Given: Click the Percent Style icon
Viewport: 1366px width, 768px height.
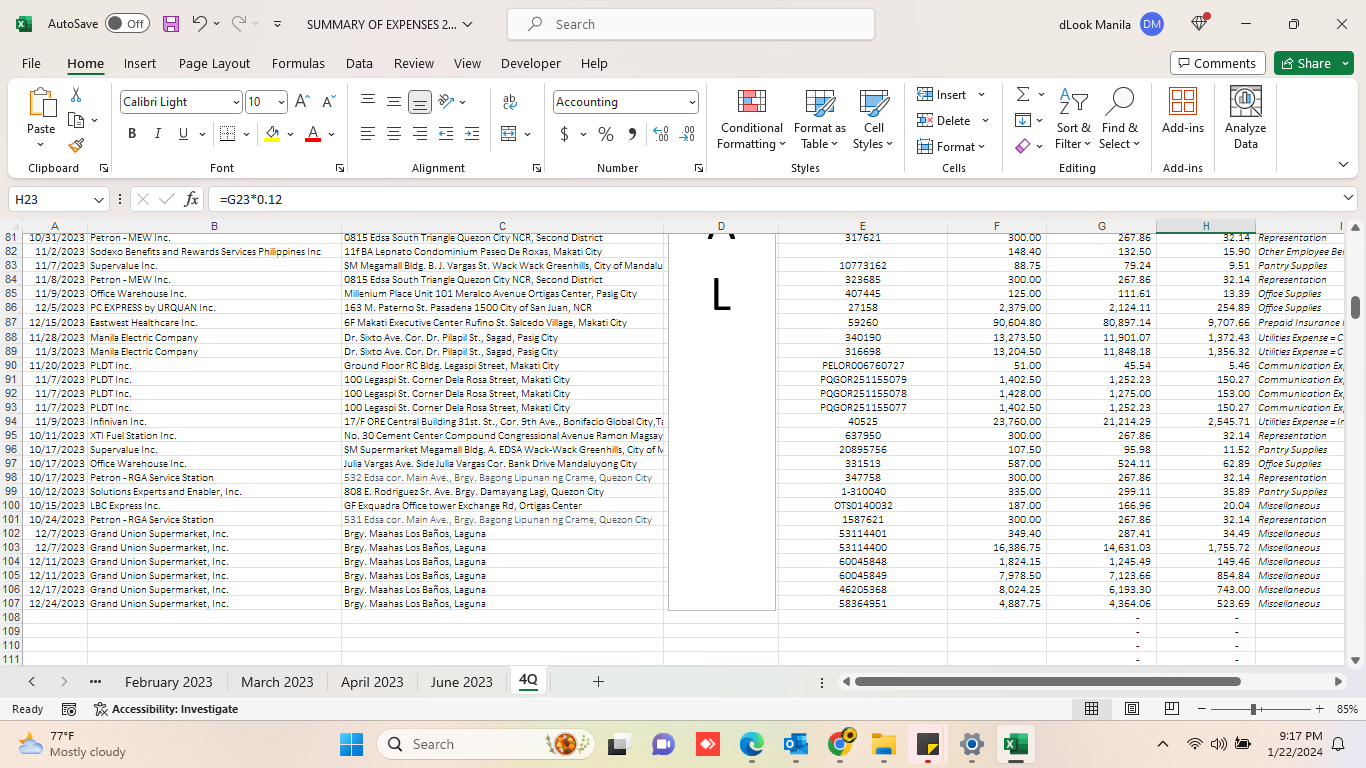Looking at the screenshot, I should [x=606, y=134].
